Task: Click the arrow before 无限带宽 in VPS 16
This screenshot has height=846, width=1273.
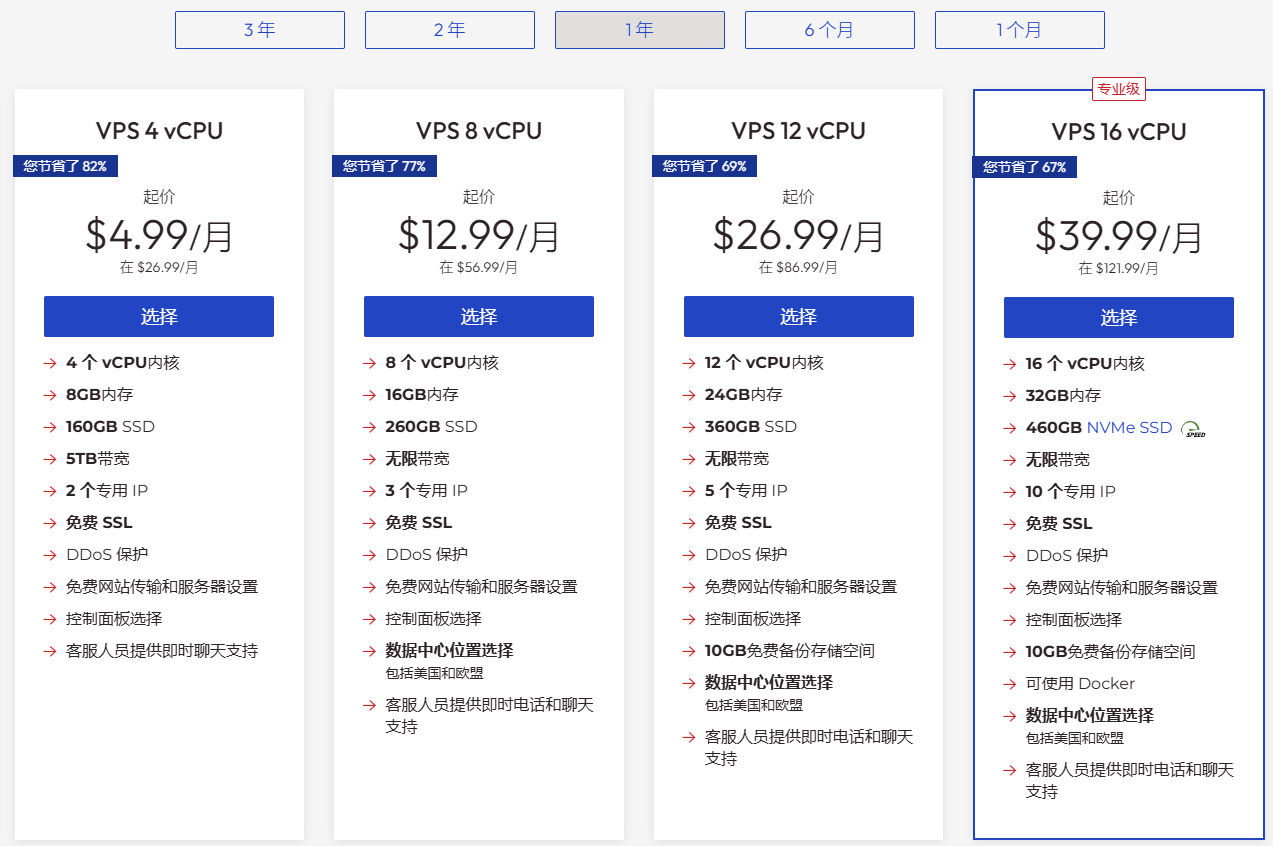Action: pos(1008,459)
